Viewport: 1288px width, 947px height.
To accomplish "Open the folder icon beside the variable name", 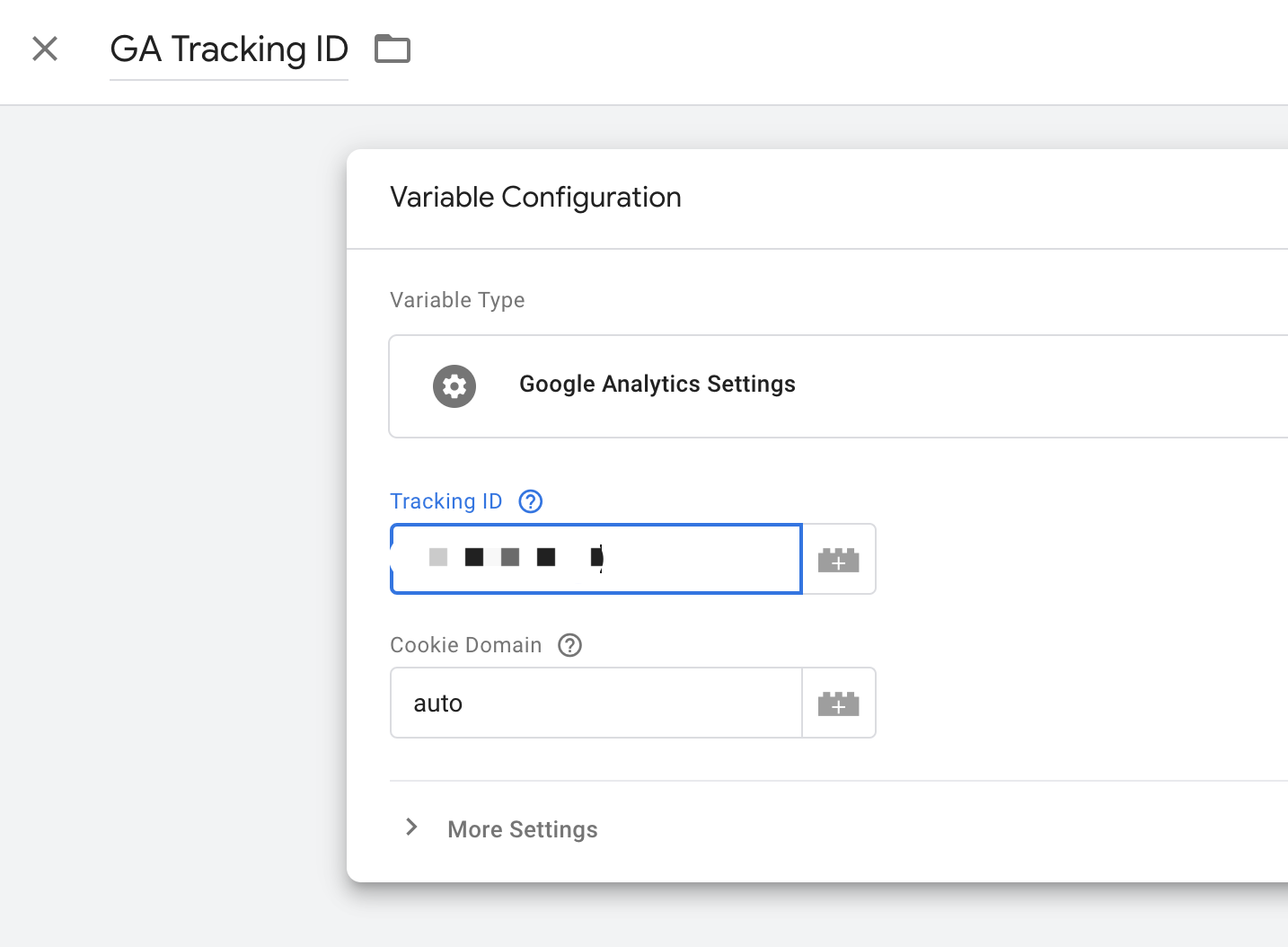I will point(393,49).
